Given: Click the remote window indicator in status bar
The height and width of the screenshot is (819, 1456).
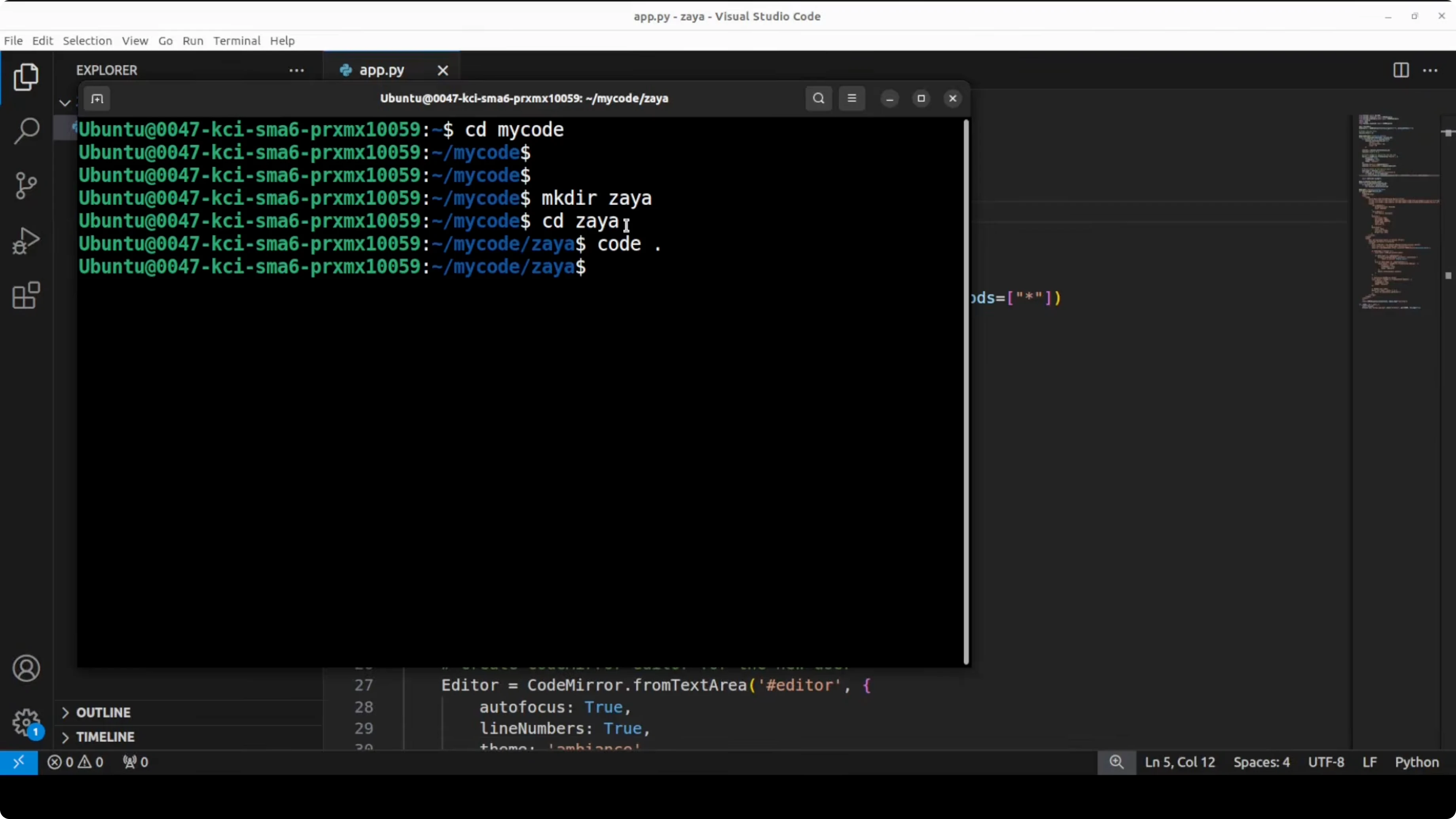Looking at the screenshot, I should point(19,762).
